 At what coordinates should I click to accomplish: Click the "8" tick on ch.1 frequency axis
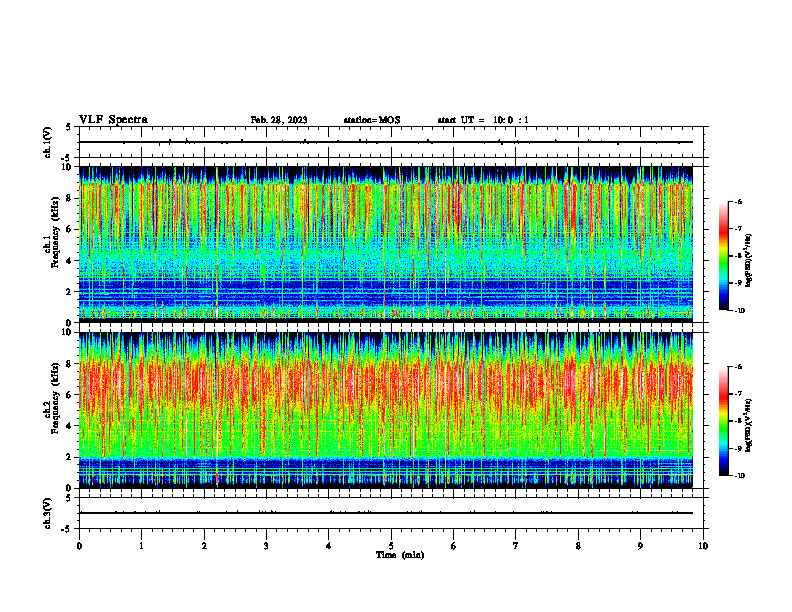[x=69, y=198]
